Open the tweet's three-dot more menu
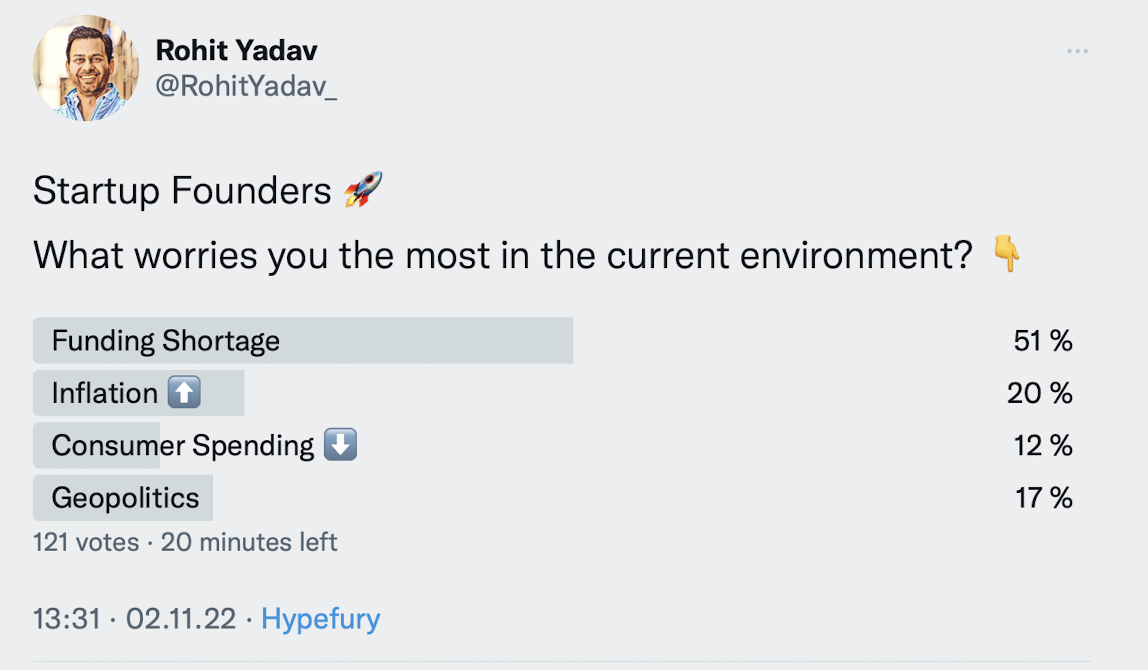The image size is (1148, 670). pos(1077,51)
